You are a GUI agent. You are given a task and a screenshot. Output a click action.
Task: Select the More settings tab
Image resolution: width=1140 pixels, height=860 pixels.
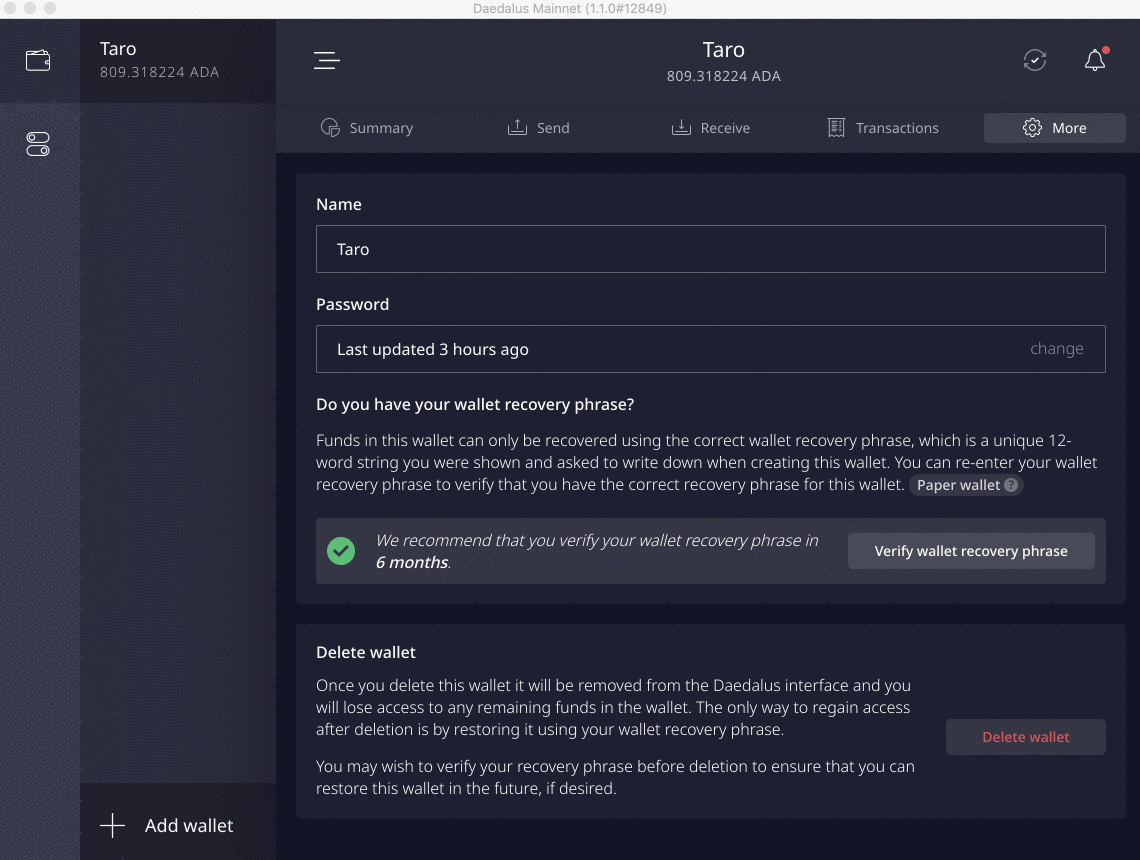click(x=1055, y=128)
